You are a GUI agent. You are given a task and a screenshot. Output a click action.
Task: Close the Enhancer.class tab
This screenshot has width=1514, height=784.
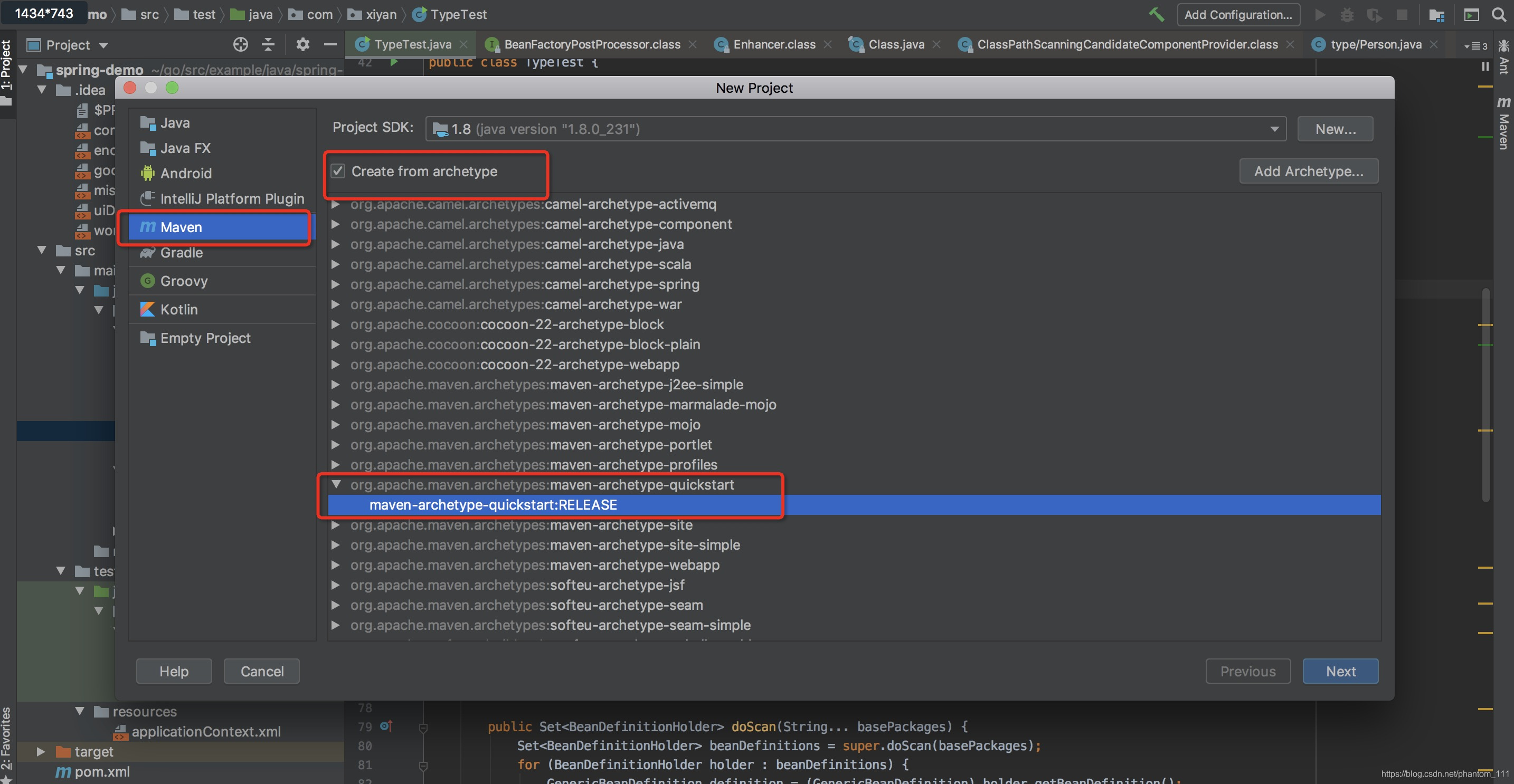click(x=828, y=44)
